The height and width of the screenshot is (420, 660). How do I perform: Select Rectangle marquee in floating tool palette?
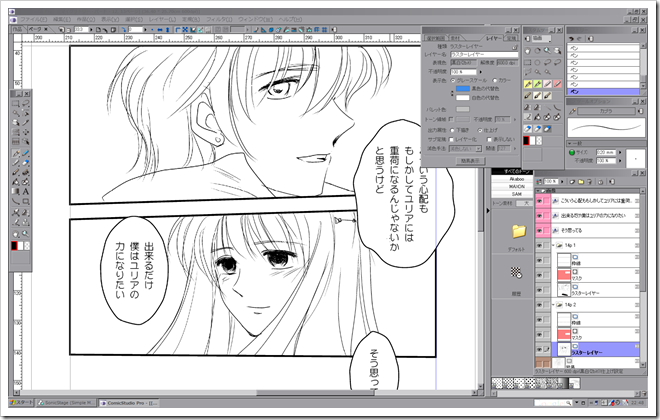[x=528, y=62]
